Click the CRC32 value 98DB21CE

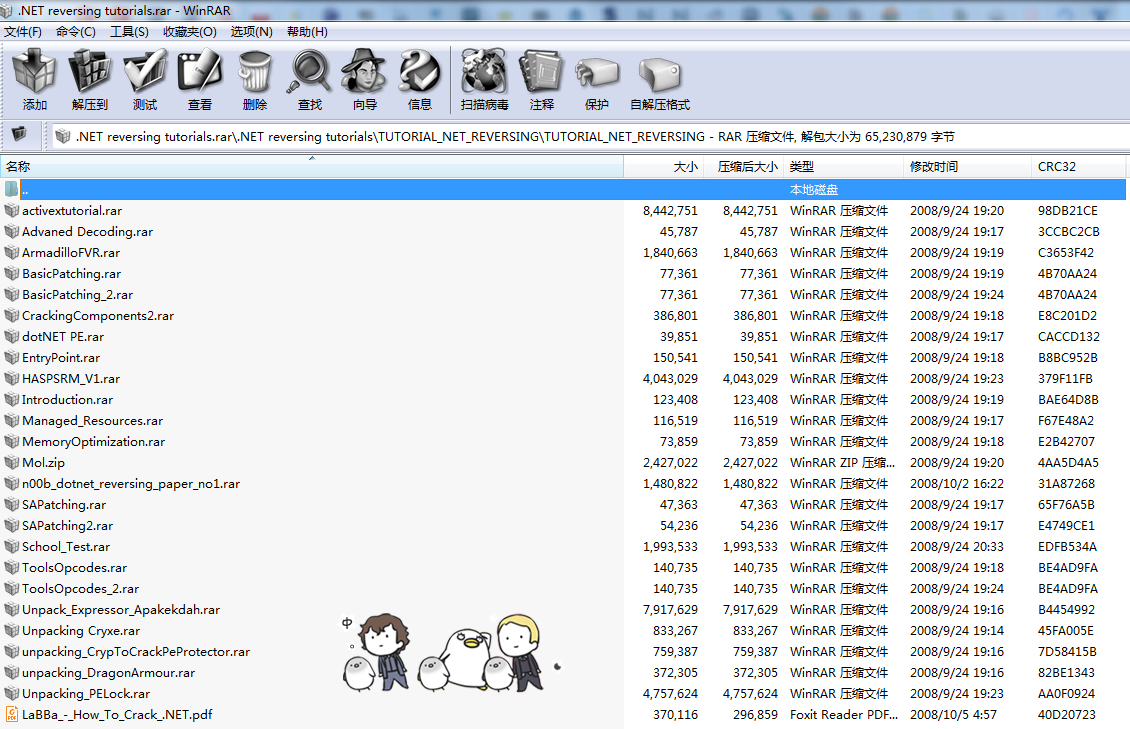1067,210
